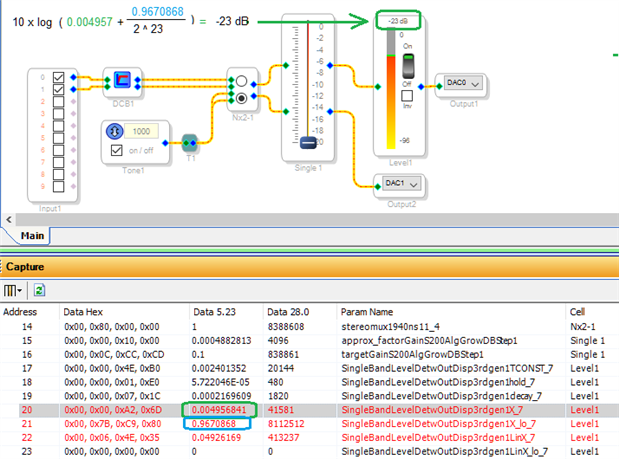Click the Data 5.23 column header

tap(214, 312)
